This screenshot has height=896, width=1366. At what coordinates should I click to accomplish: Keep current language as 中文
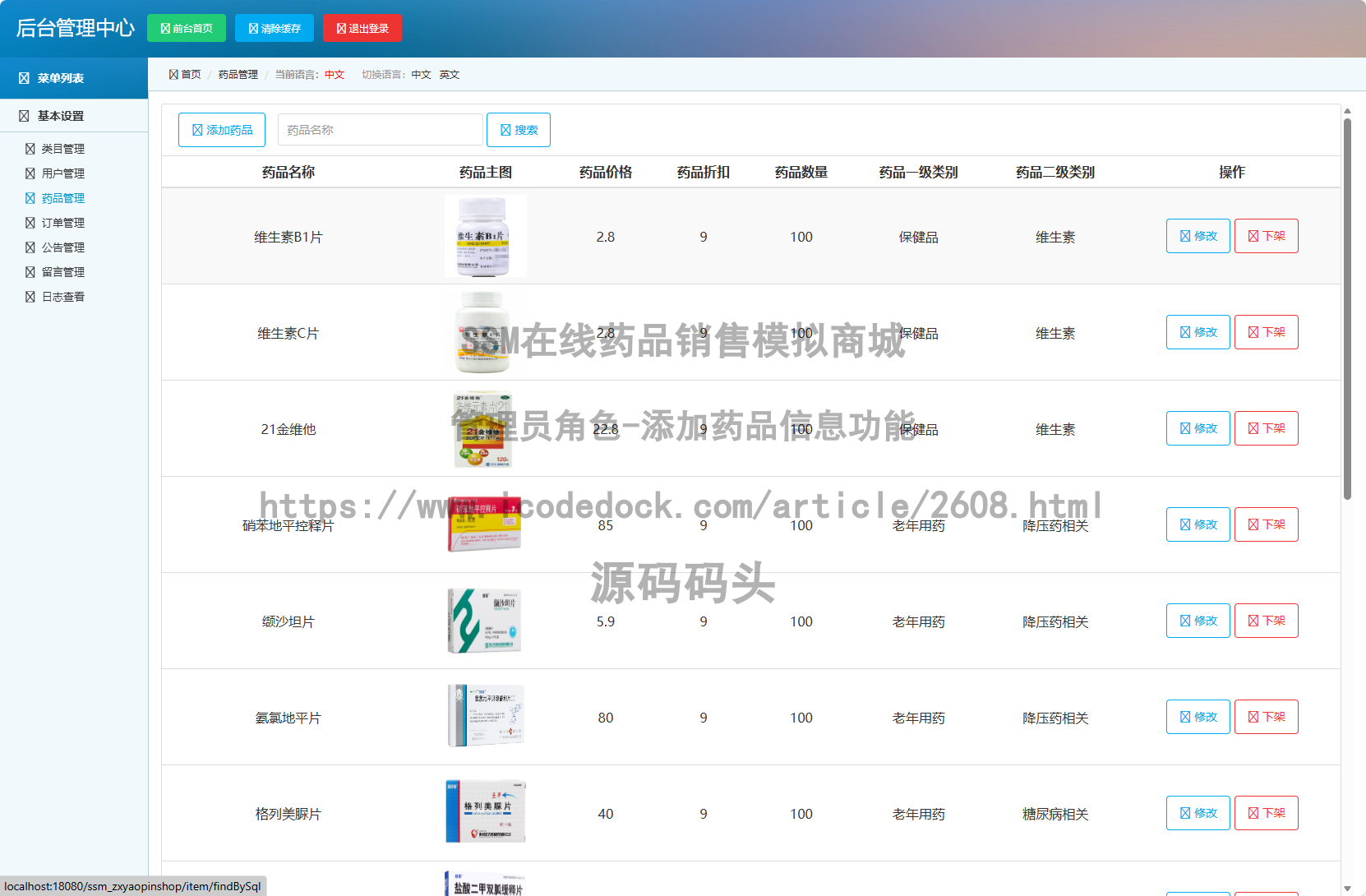tap(421, 74)
